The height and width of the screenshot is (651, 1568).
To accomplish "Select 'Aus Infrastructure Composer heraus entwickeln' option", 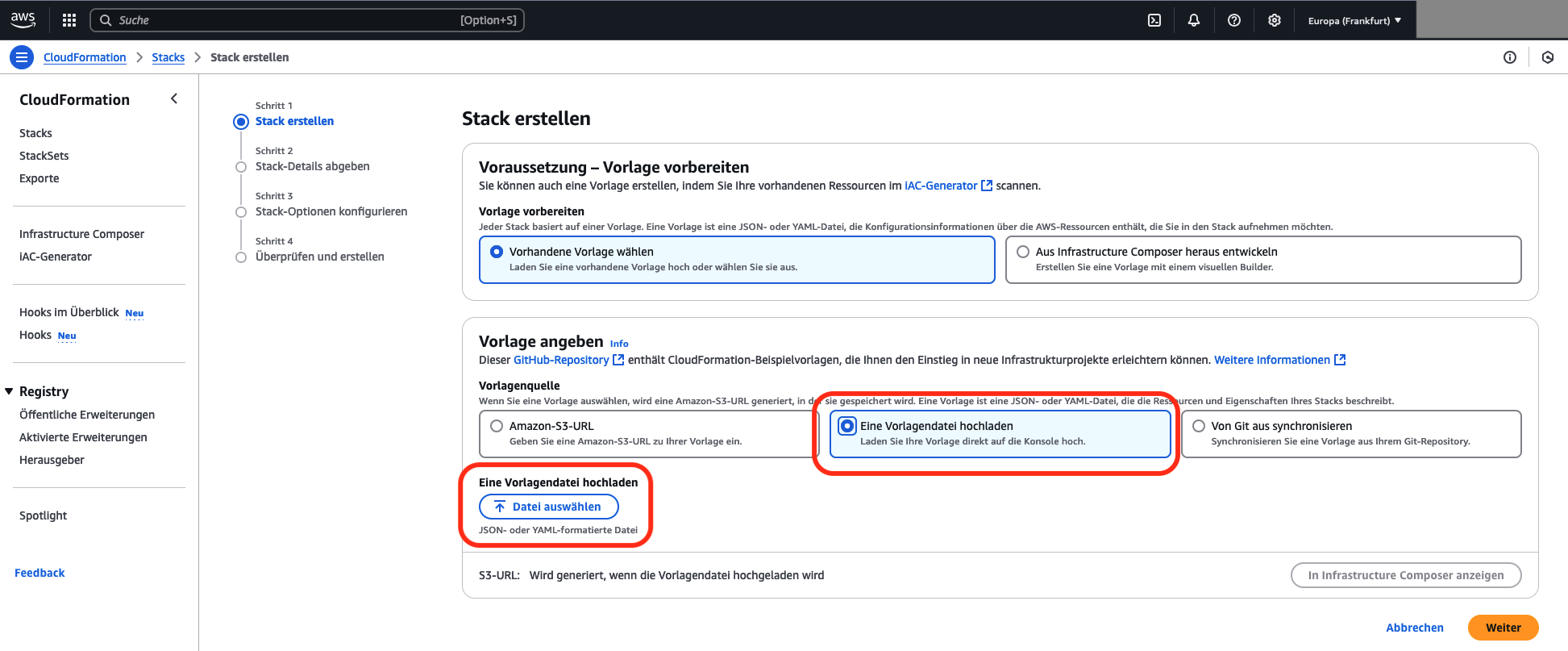I will pyautogui.click(x=1263, y=259).
